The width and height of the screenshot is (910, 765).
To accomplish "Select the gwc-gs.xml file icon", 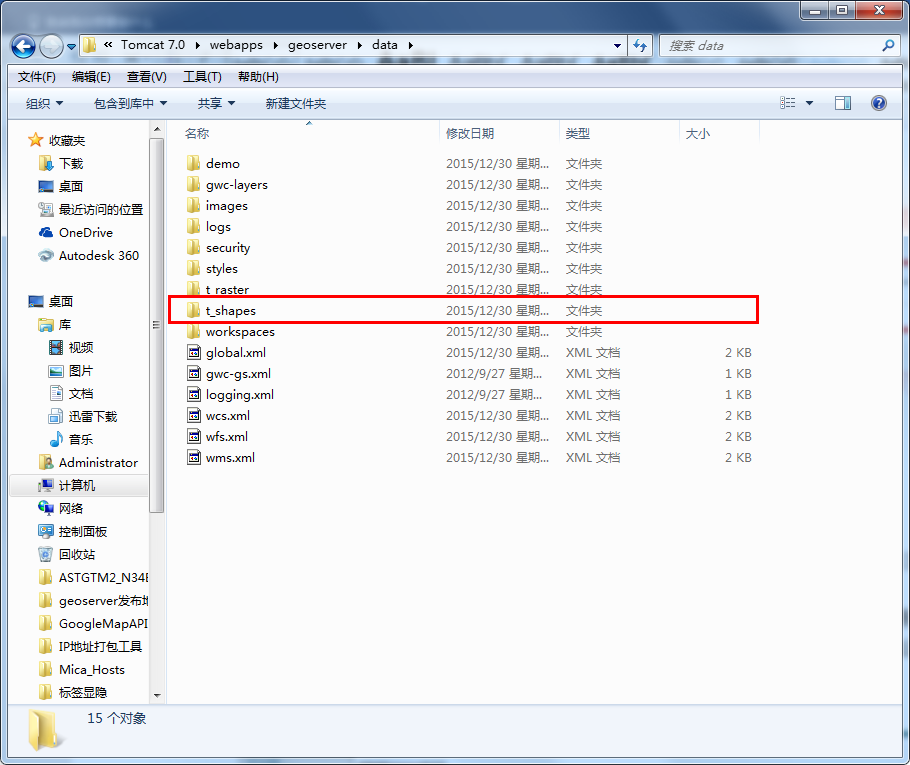I will tap(194, 373).
